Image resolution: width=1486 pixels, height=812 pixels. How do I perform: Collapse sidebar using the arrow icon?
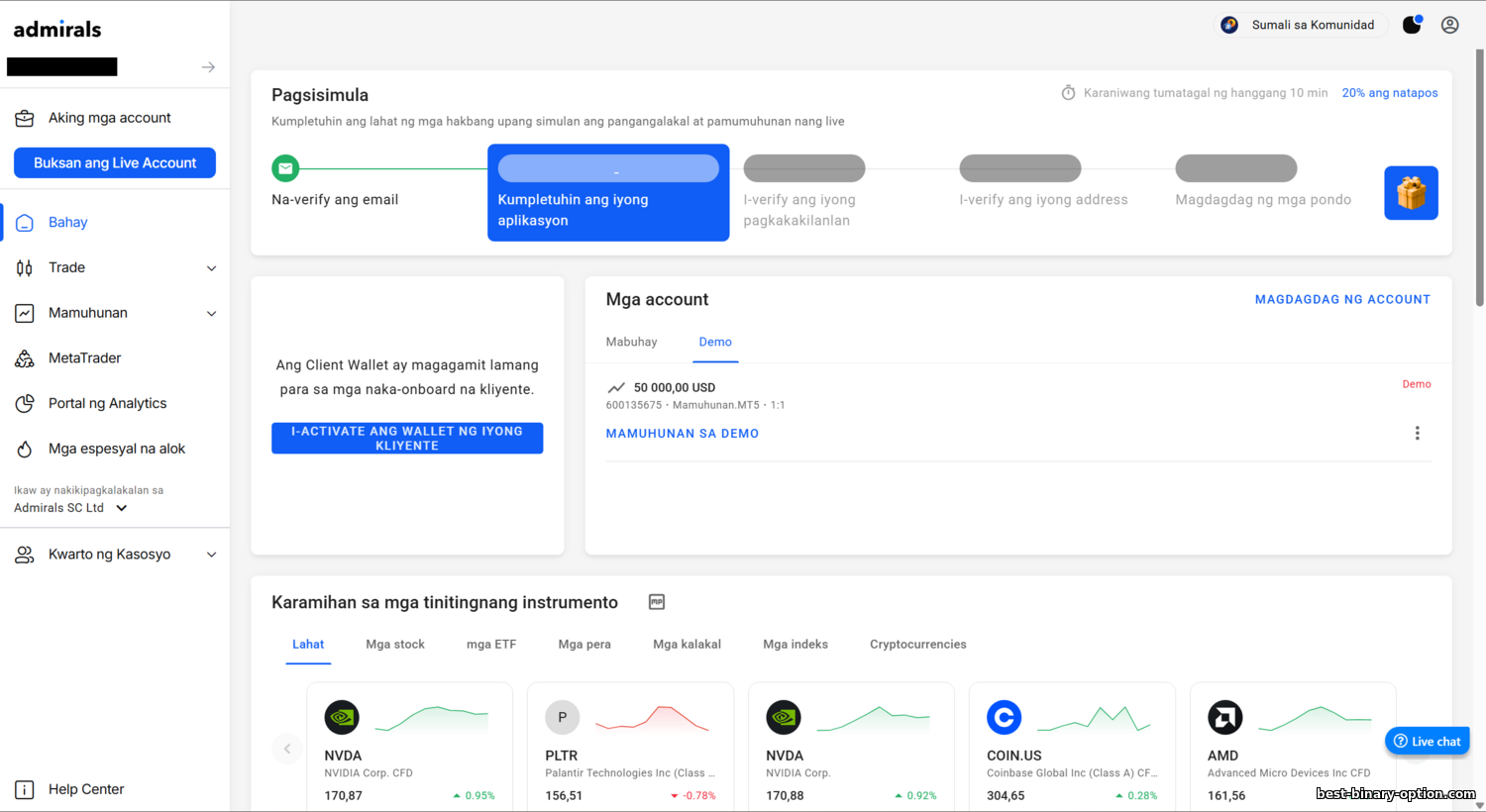coord(208,67)
